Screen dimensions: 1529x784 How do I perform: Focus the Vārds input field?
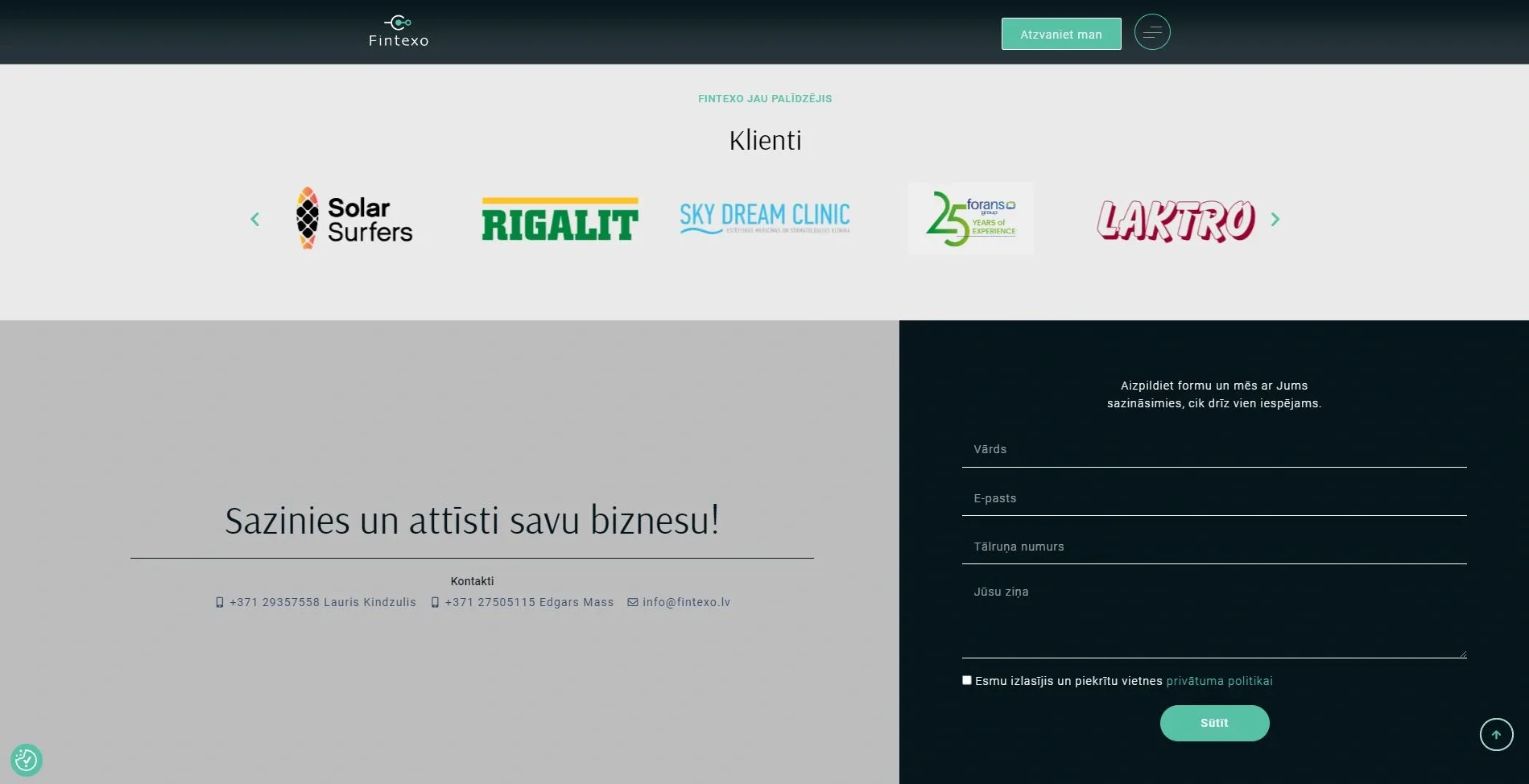(x=1214, y=449)
